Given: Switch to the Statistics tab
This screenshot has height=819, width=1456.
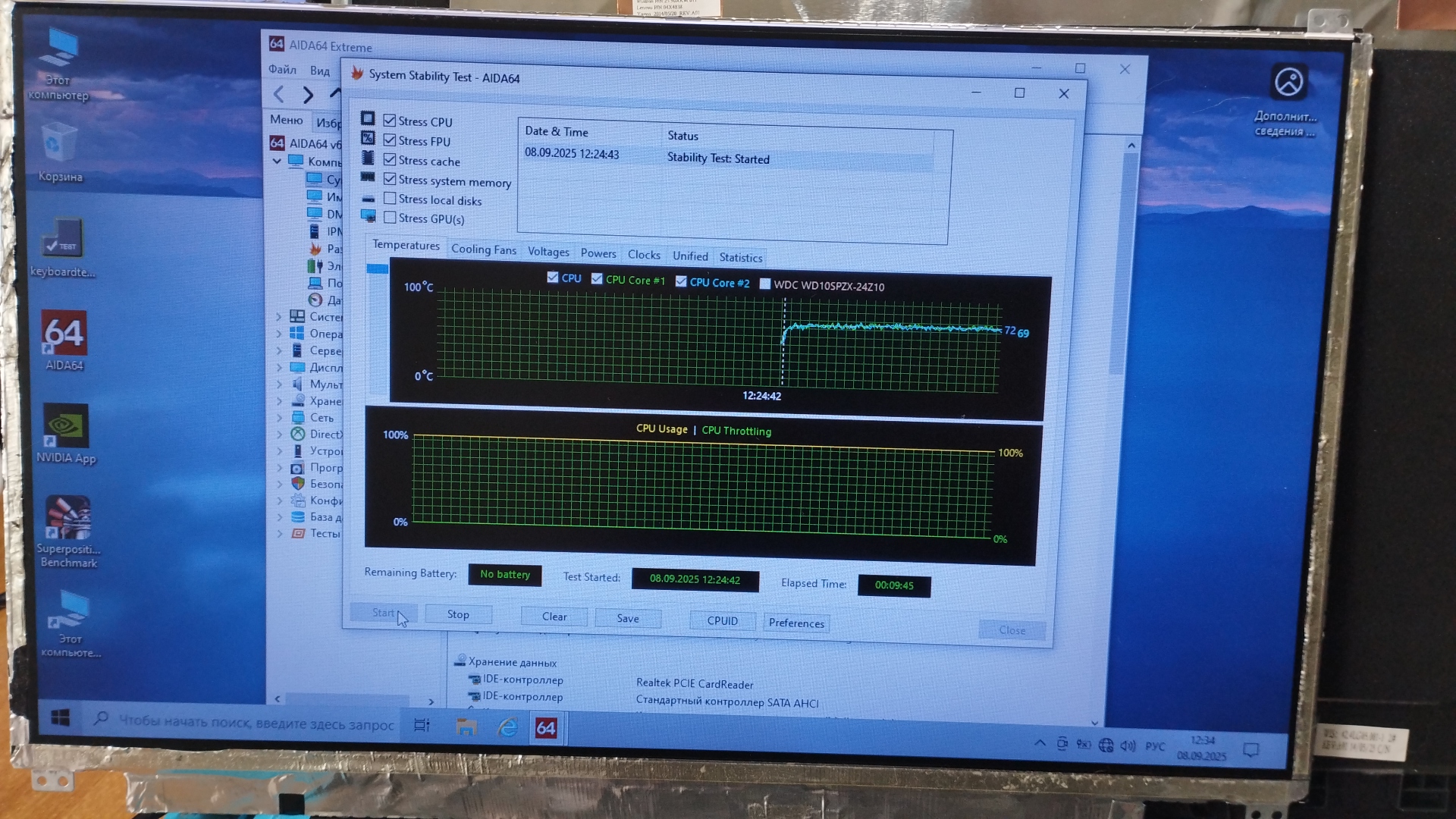Looking at the screenshot, I should tap(740, 258).
